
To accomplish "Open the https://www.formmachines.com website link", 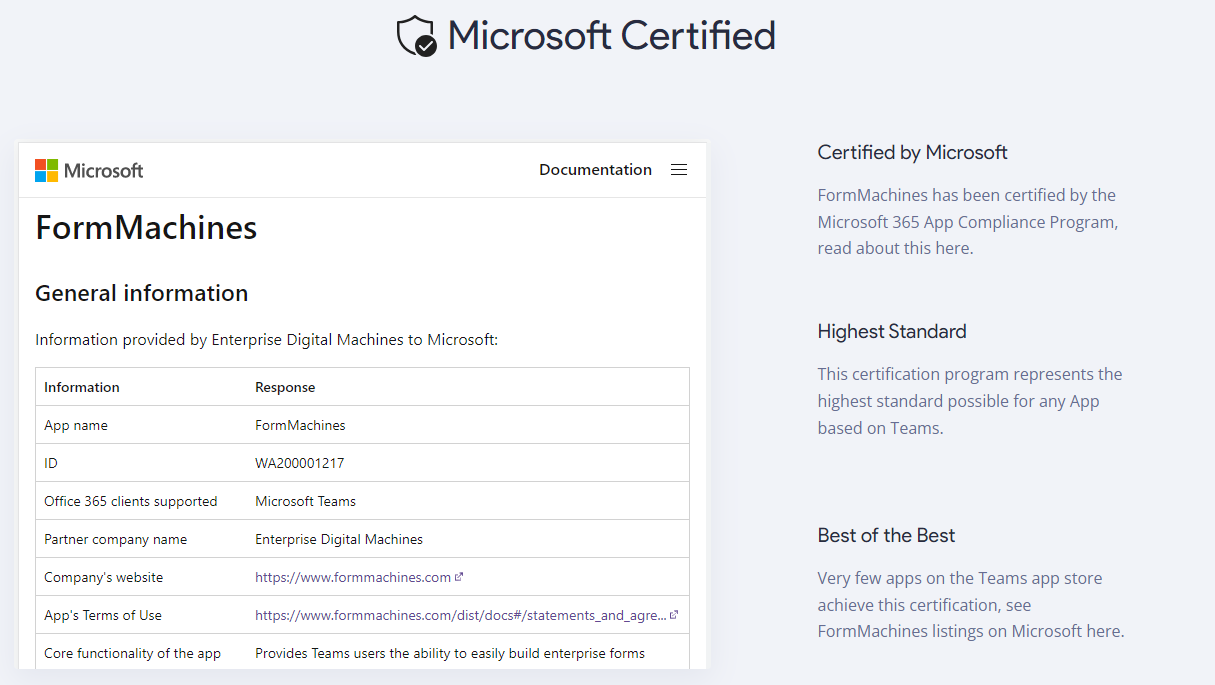I will (353, 577).
